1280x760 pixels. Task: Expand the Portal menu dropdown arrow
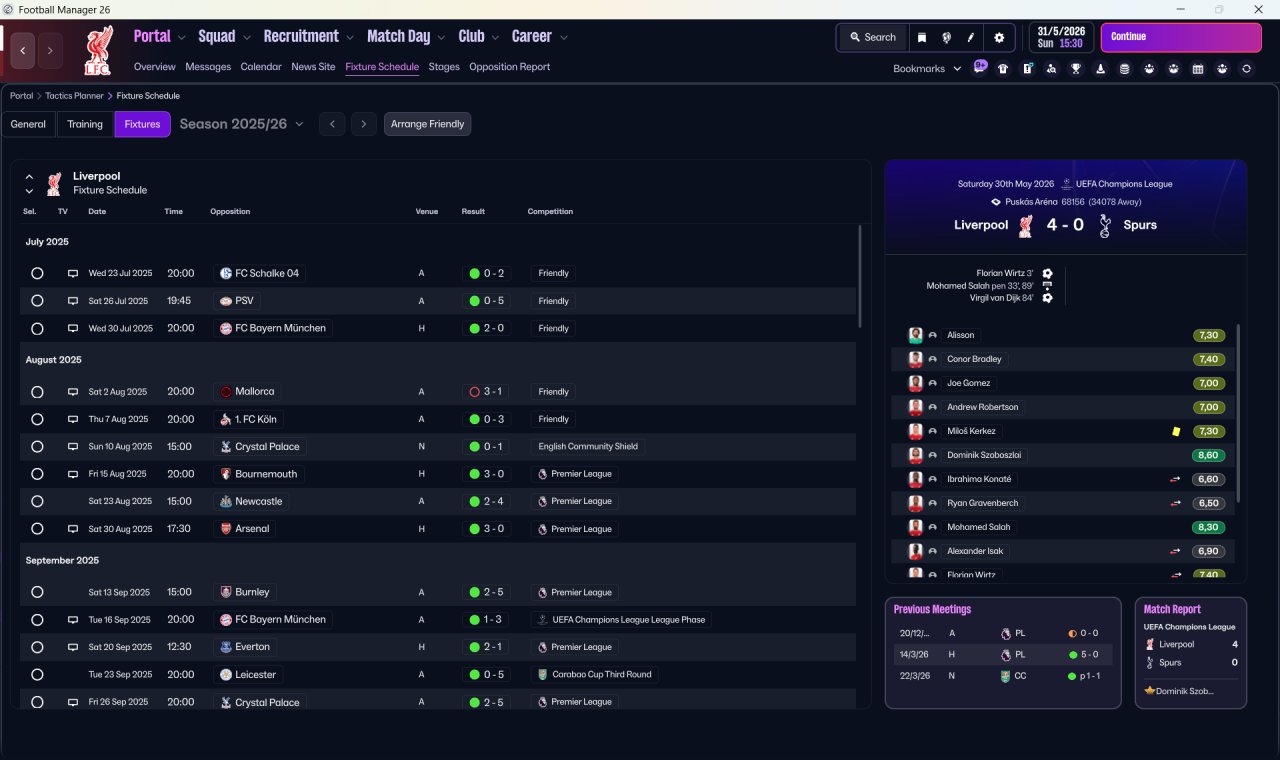[x=182, y=38]
